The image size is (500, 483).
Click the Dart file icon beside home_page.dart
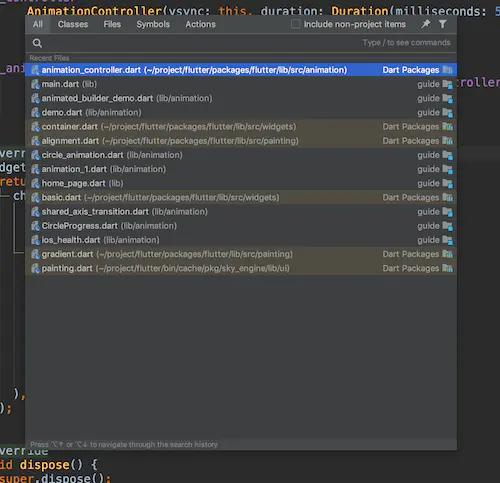pos(35,183)
